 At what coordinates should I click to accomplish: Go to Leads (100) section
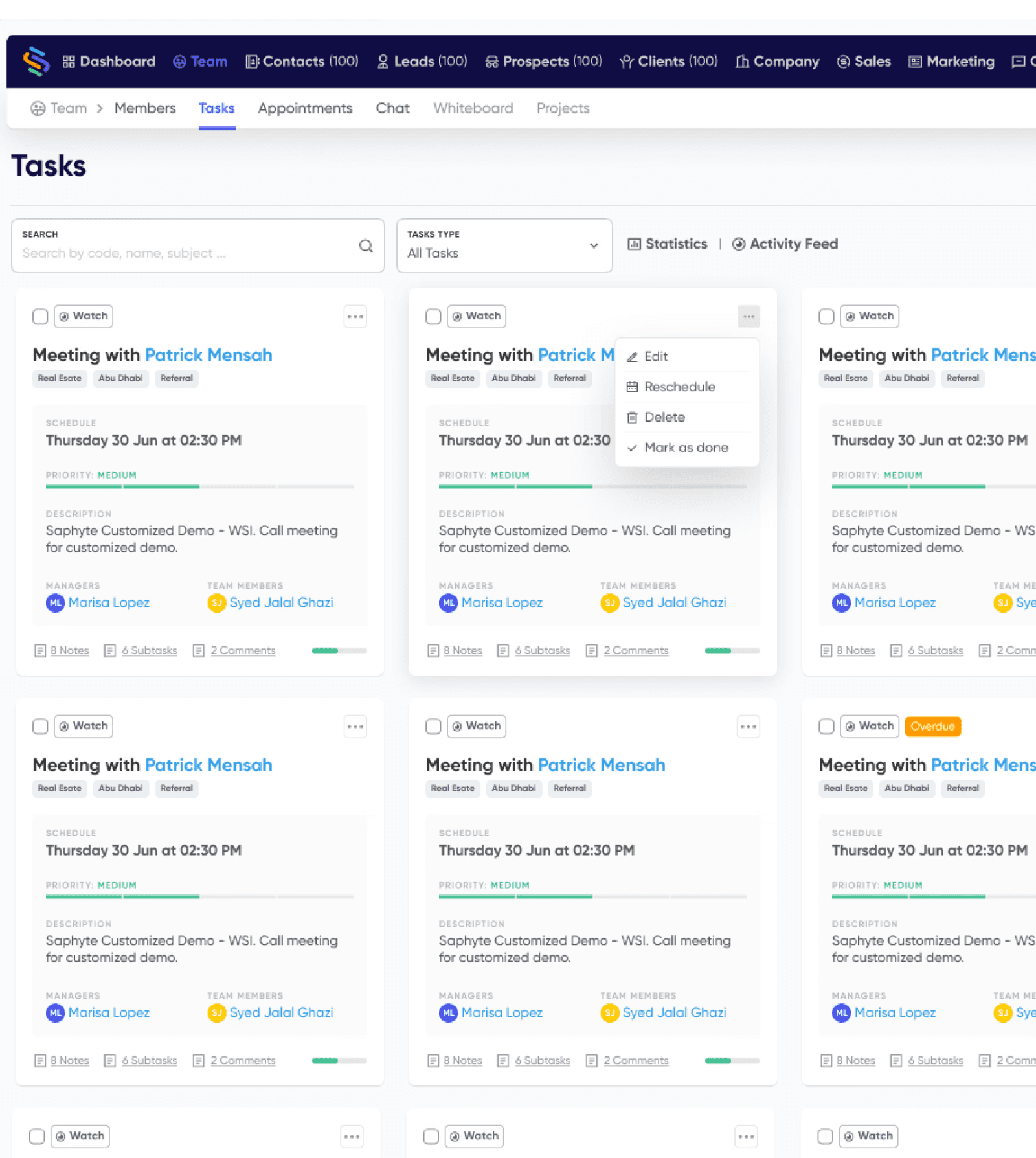click(422, 62)
